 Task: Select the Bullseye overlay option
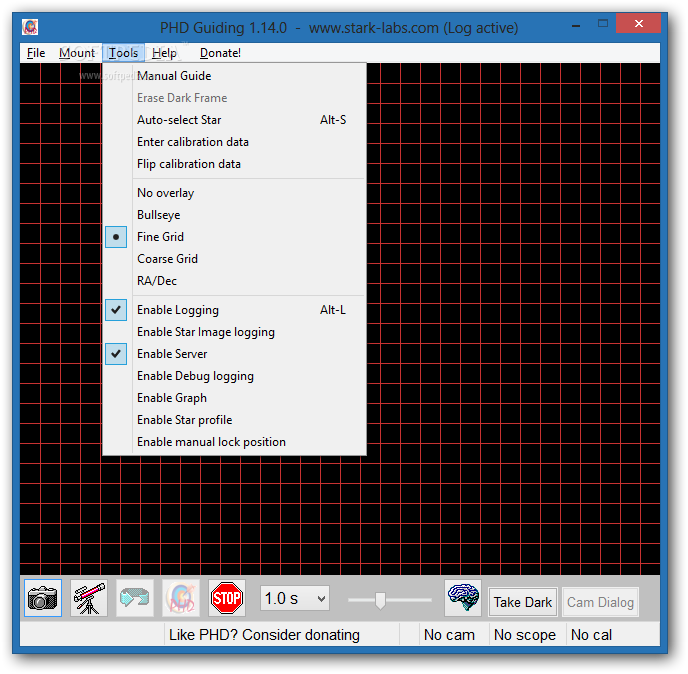point(235,215)
